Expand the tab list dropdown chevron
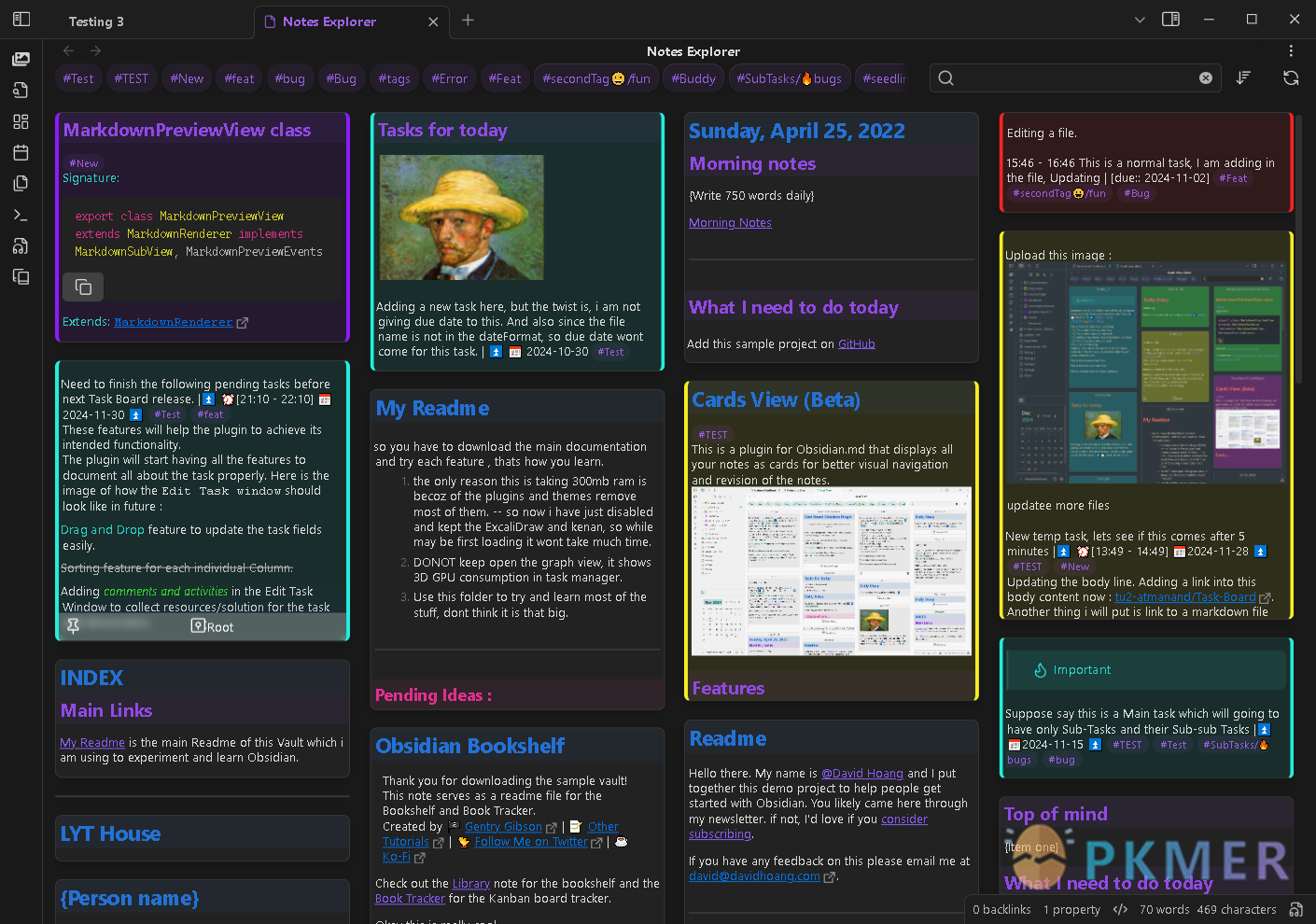This screenshot has width=1316, height=924. click(1140, 20)
